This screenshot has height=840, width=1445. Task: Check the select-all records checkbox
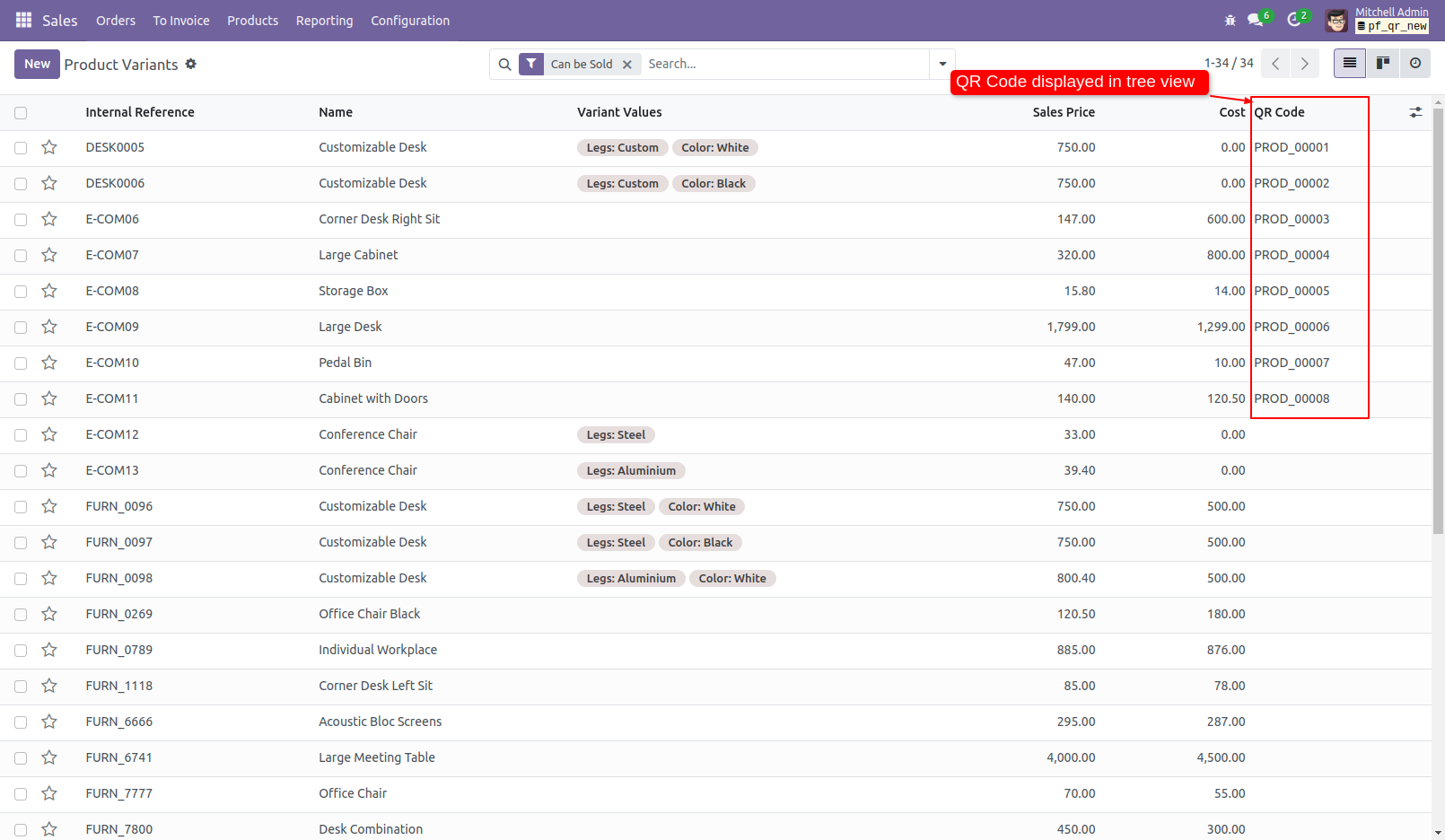(20, 112)
